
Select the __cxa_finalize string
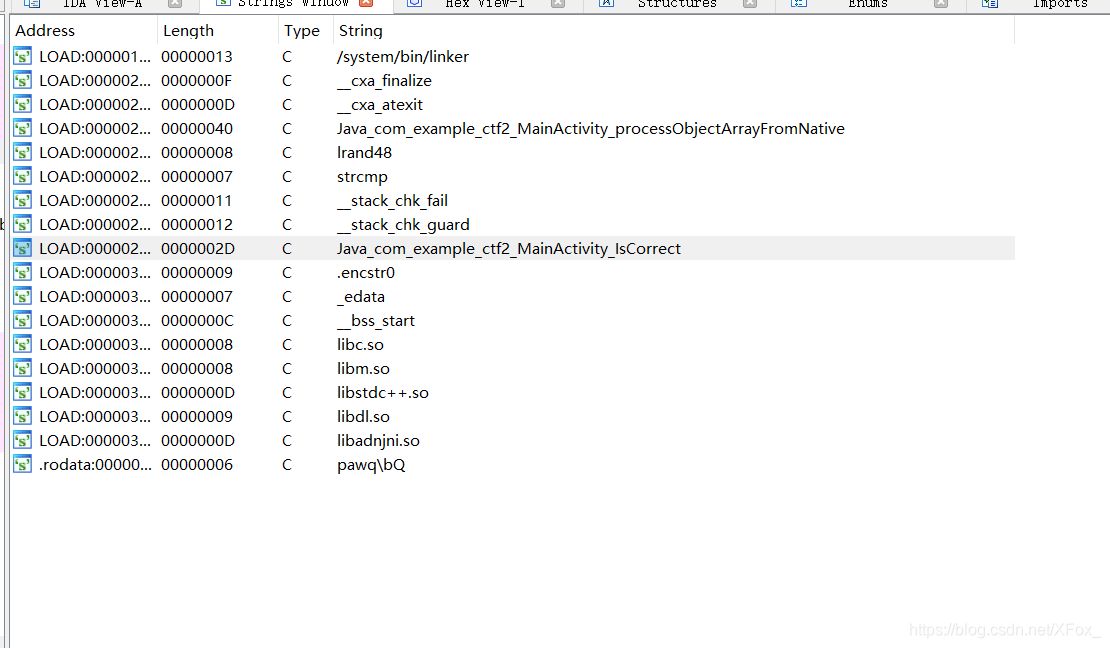384,81
